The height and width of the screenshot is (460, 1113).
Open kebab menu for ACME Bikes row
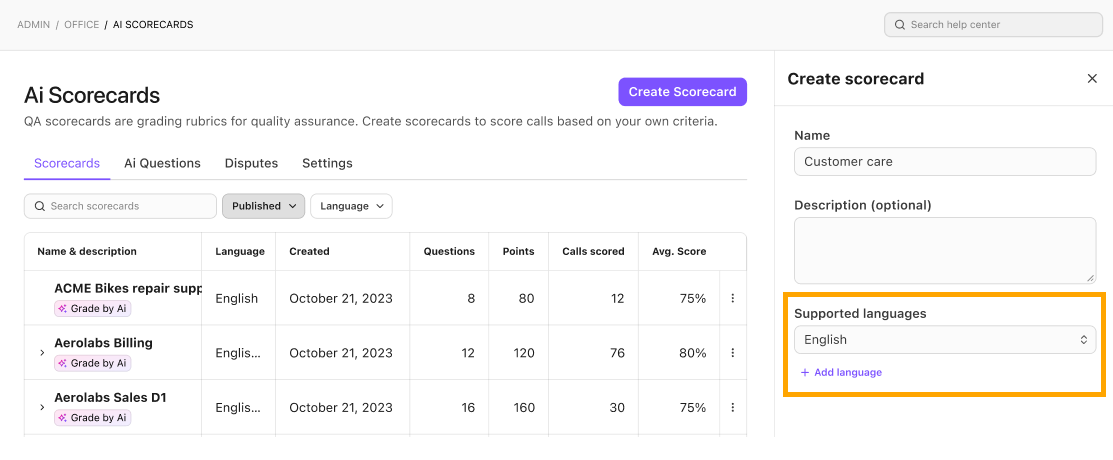(733, 299)
